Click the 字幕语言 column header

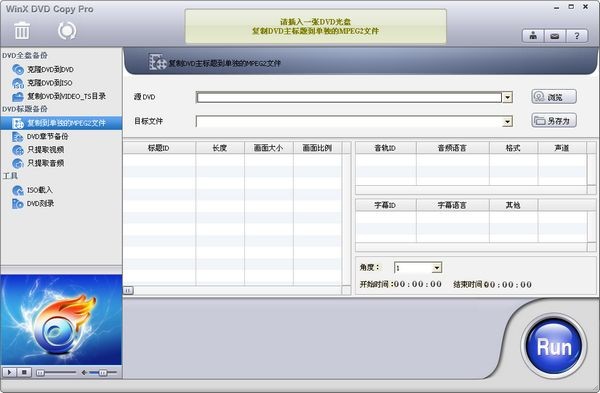453,205
